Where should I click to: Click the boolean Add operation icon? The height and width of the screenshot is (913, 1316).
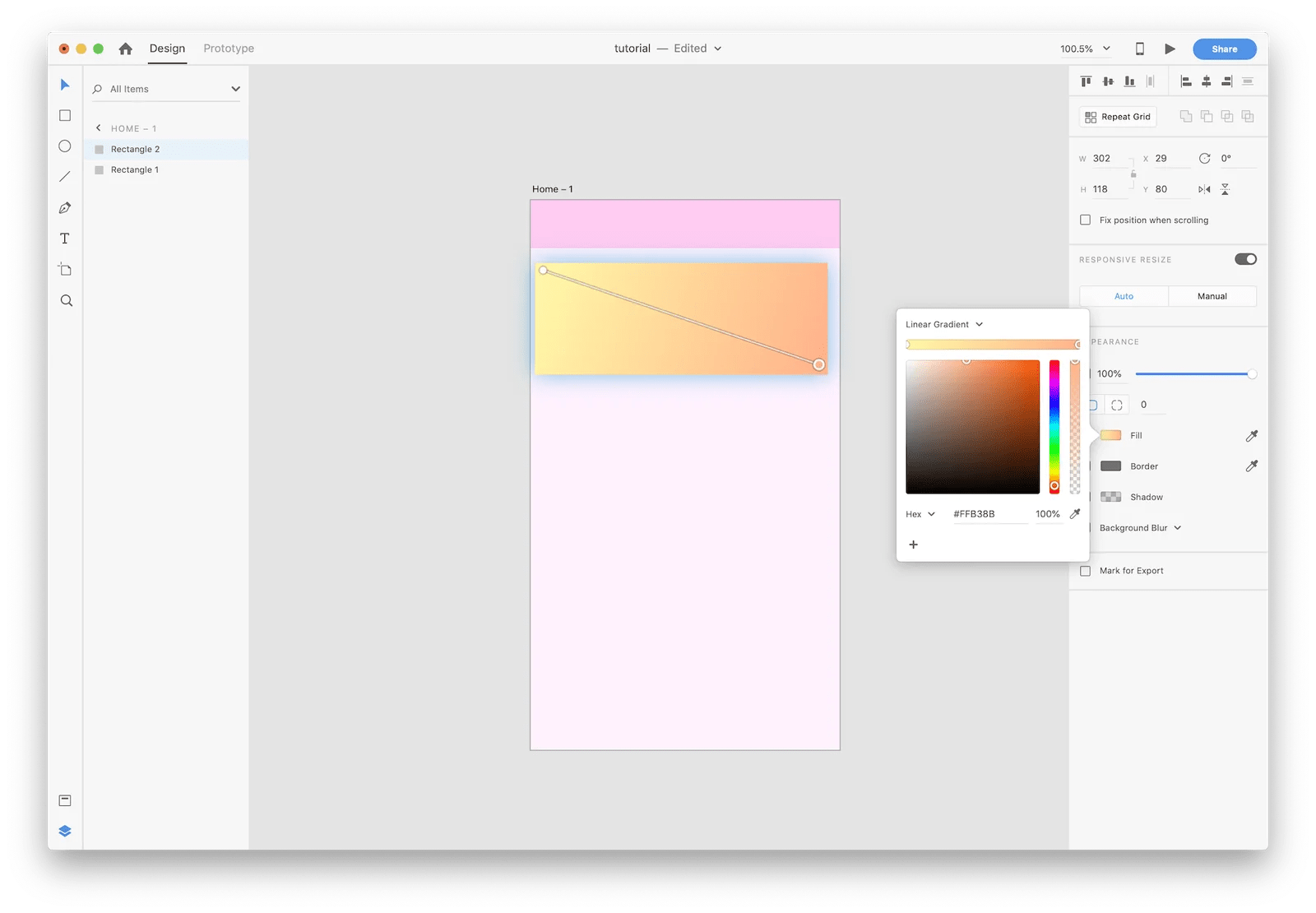1186,117
